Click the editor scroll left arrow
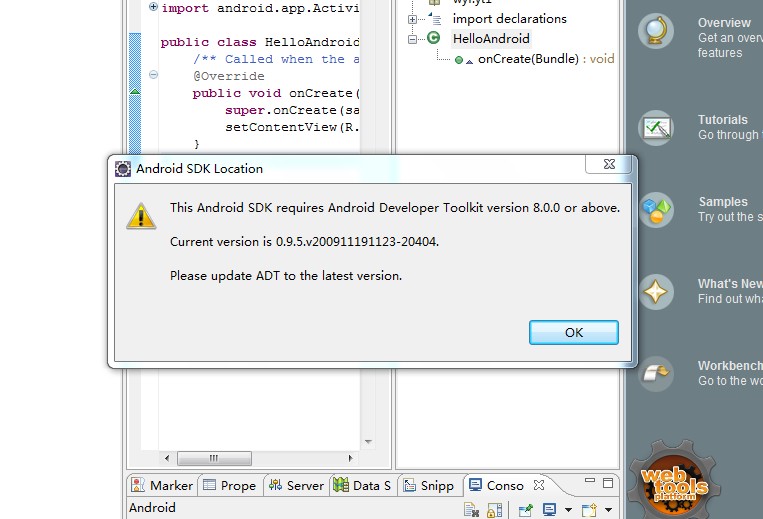The width and height of the screenshot is (763, 519). [167, 458]
